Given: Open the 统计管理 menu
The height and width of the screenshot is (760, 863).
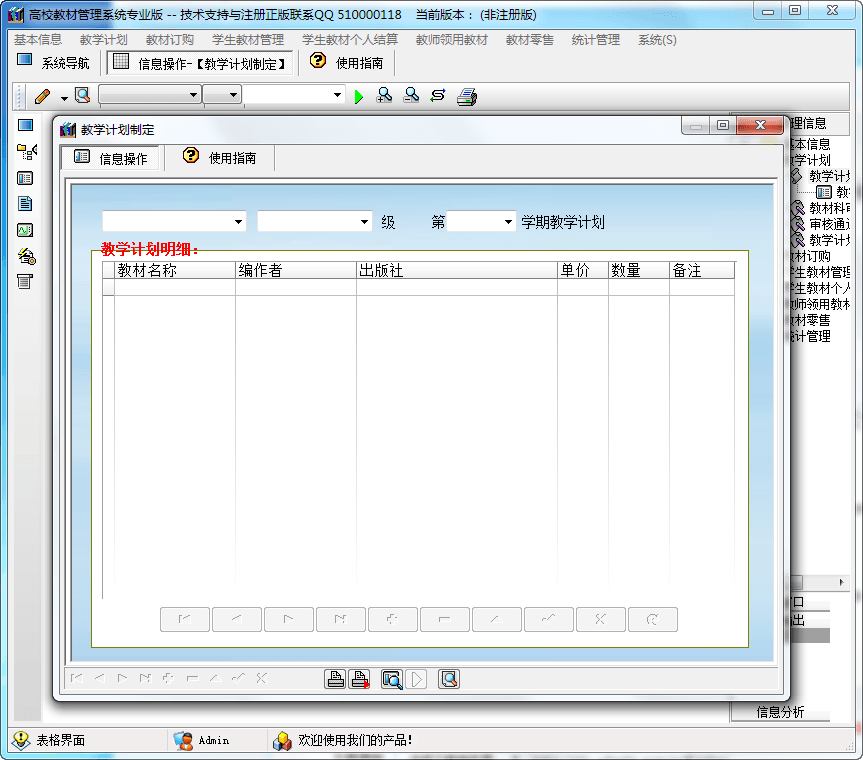Looking at the screenshot, I should click(x=595, y=40).
